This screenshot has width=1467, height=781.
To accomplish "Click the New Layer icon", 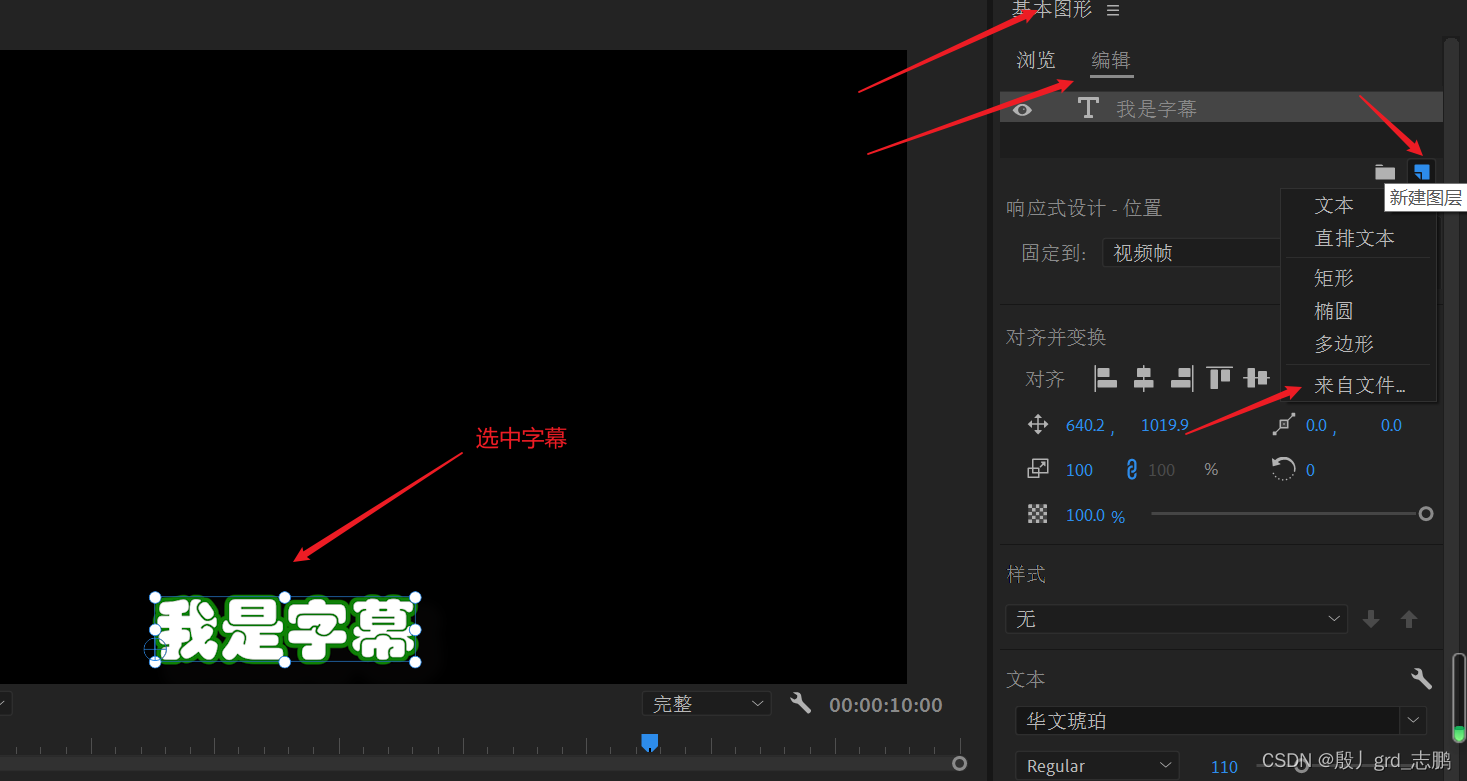I will [1421, 172].
